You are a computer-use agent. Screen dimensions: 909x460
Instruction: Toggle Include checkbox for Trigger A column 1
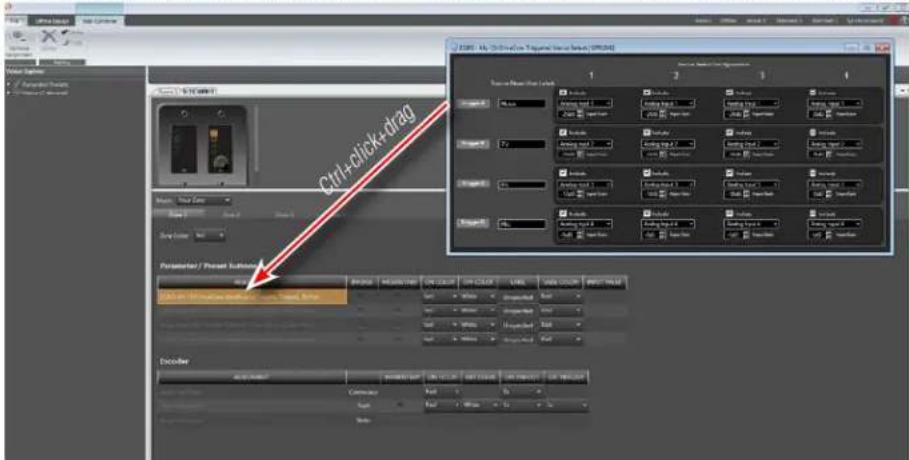click(x=562, y=92)
